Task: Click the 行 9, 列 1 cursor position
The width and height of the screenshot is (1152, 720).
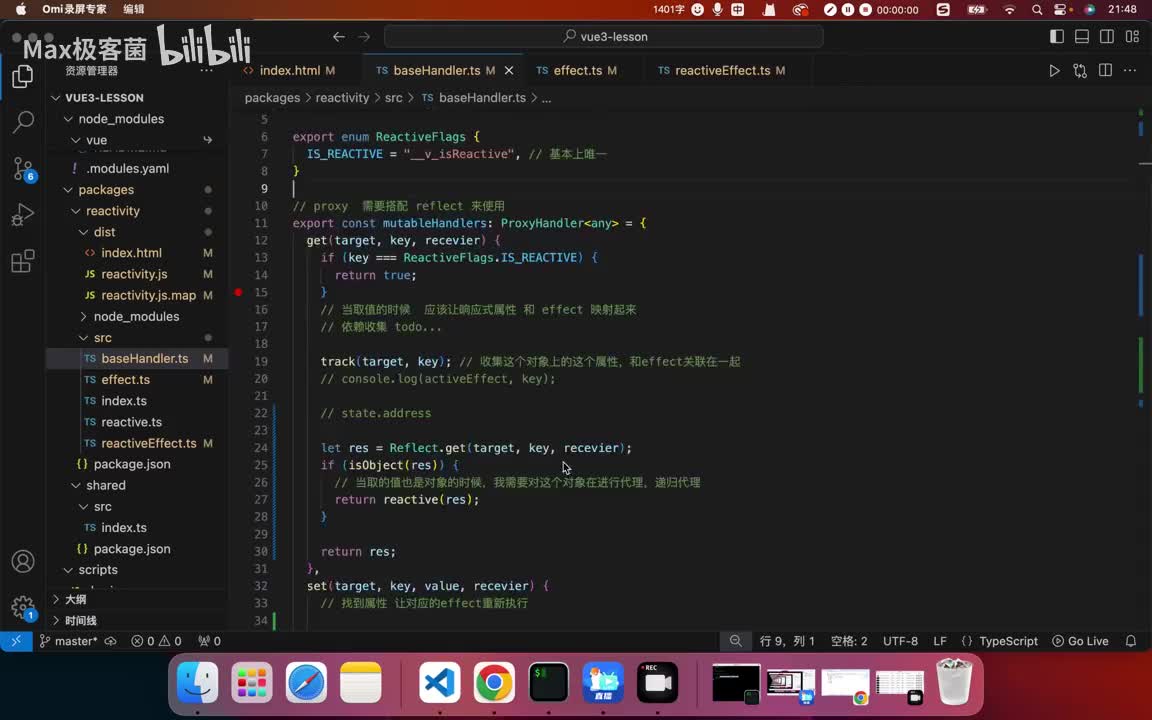Action: pyautogui.click(x=787, y=641)
